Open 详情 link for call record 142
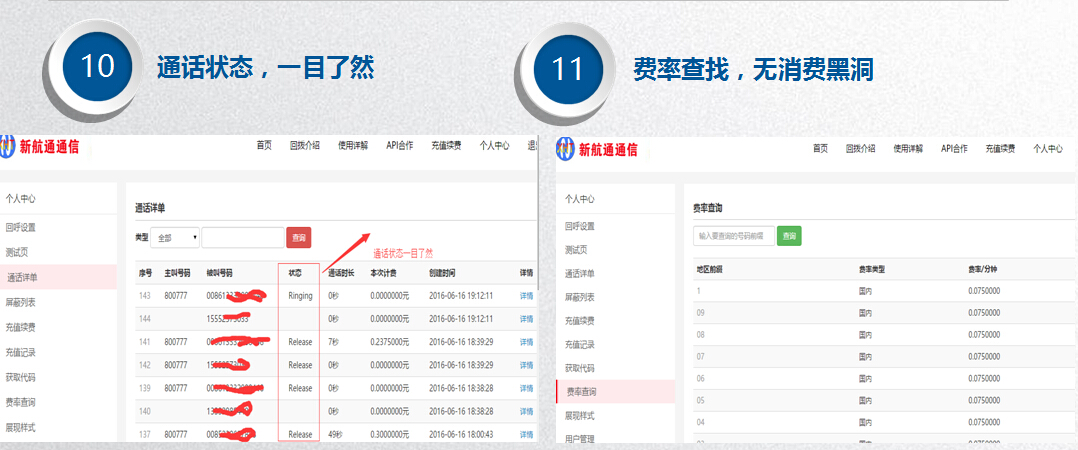The width and height of the screenshot is (1078, 450). 527,365
